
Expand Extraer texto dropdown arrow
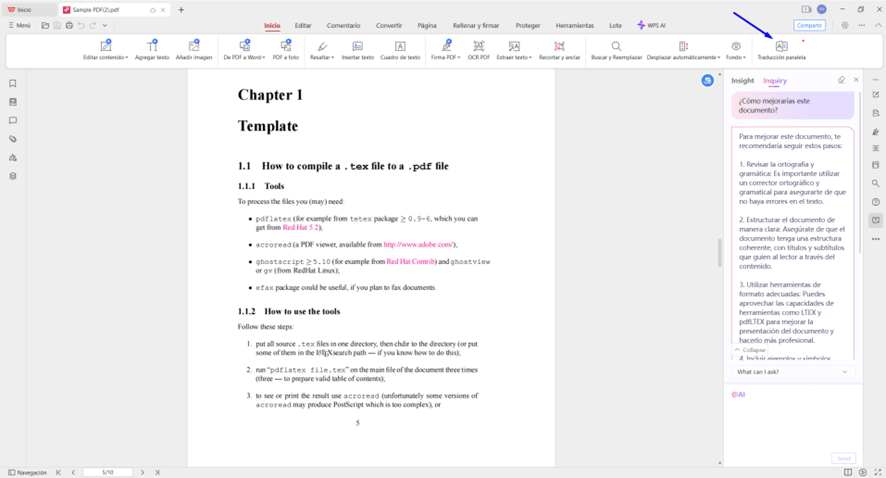(531, 58)
